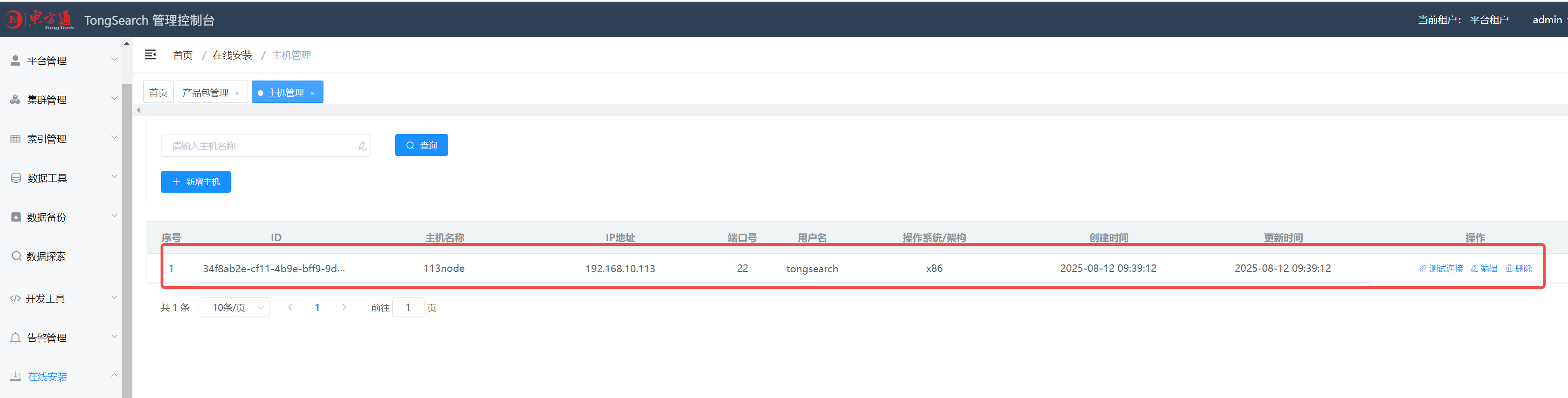Click 主机管理 in the breadcrumb
The width and height of the screenshot is (1568, 398).
[x=291, y=55]
